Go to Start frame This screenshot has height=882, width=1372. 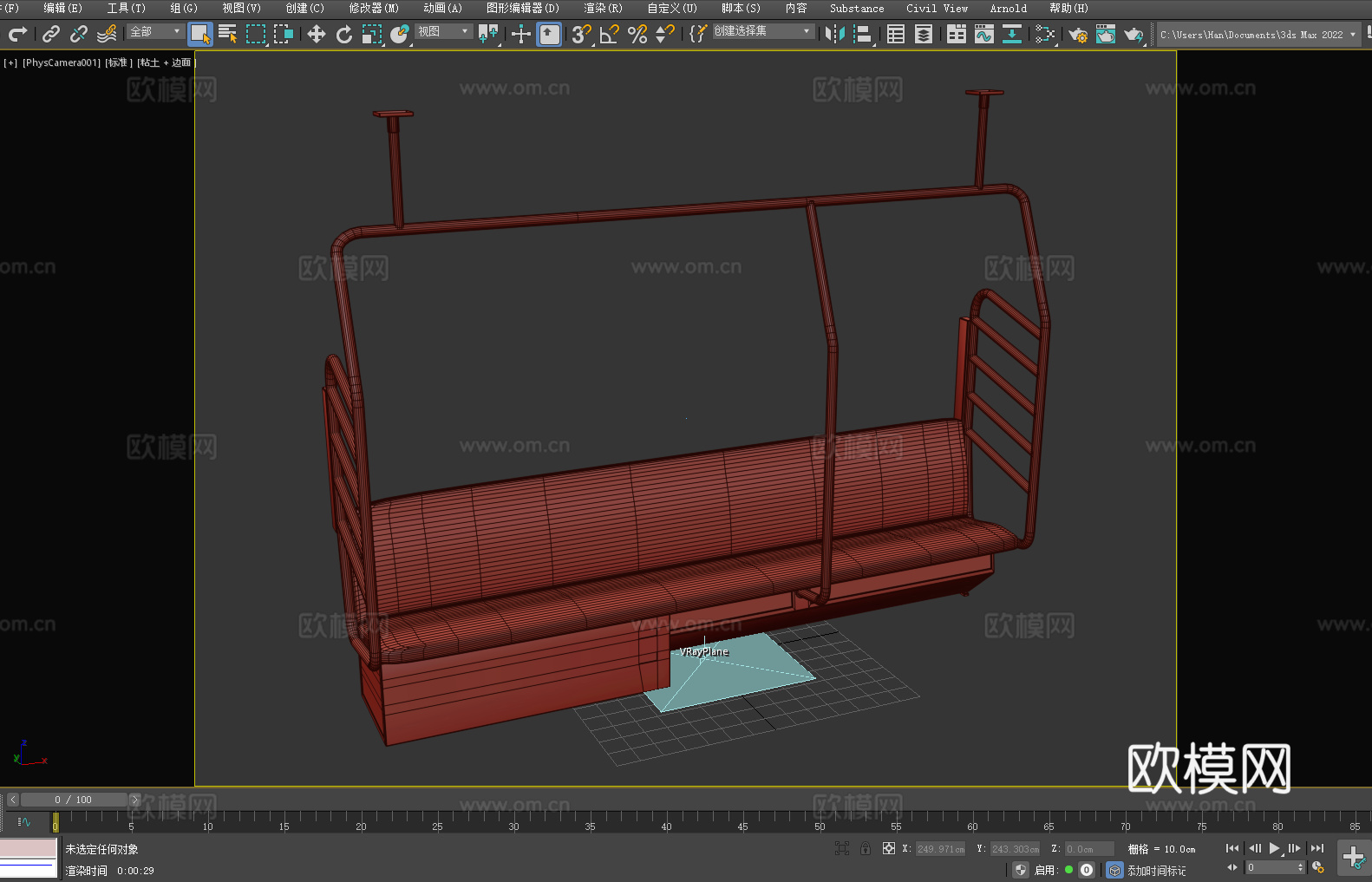pos(1232,848)
